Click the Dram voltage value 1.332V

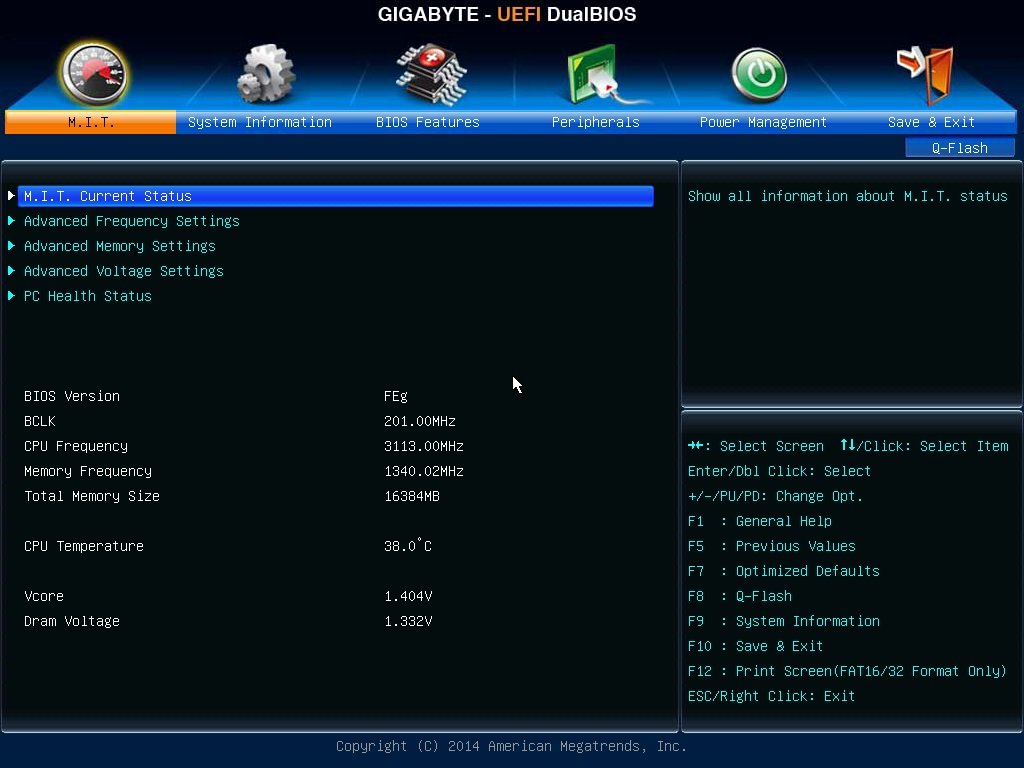click(x=408, y=621)
